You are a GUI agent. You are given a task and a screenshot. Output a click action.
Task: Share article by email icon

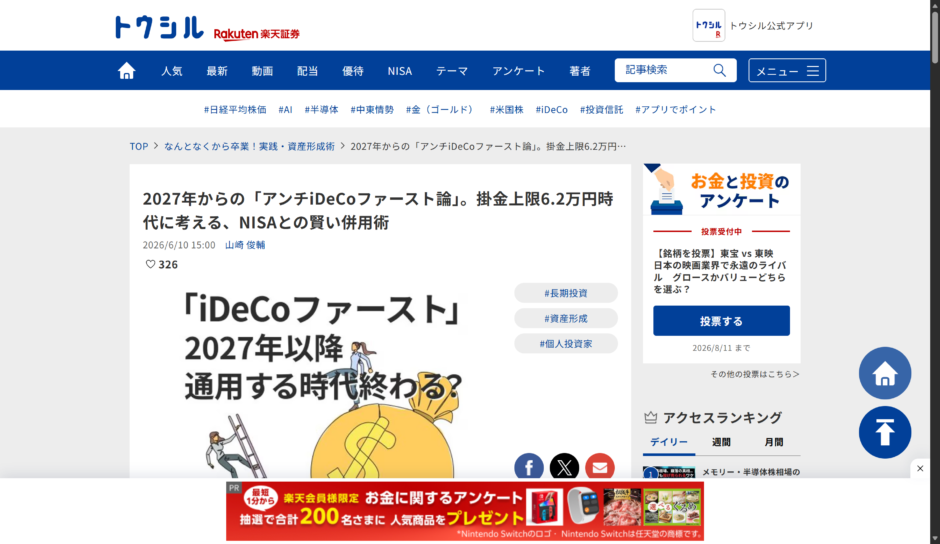tap(599, 467)
